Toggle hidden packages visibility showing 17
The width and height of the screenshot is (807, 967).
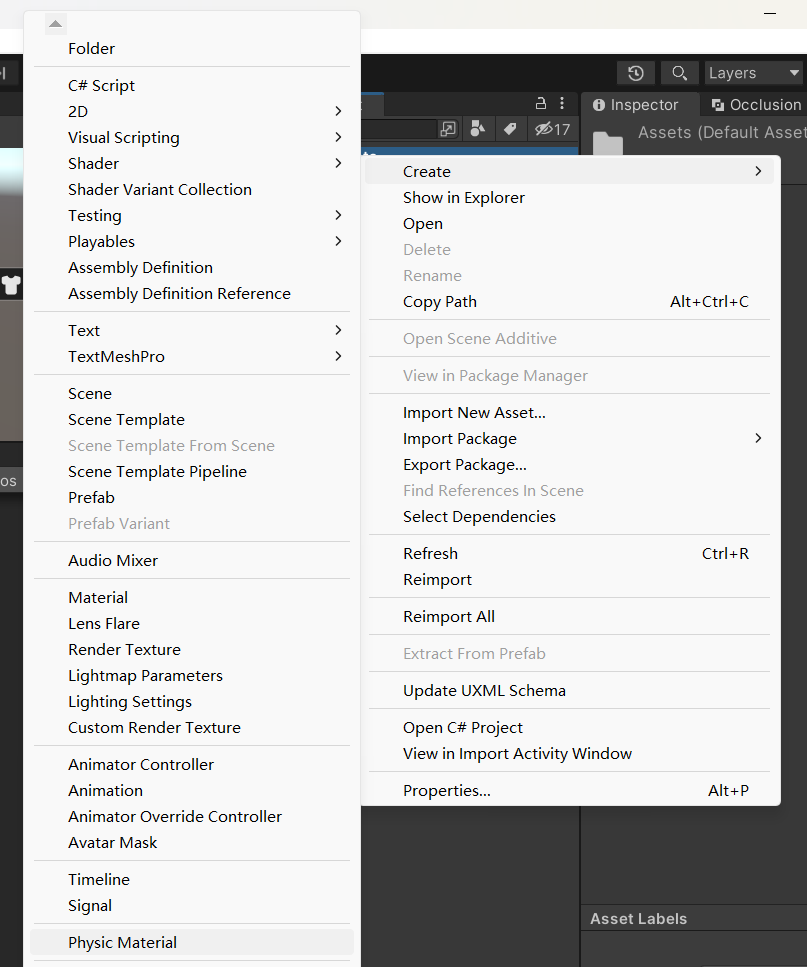click(x=552, y=129)
